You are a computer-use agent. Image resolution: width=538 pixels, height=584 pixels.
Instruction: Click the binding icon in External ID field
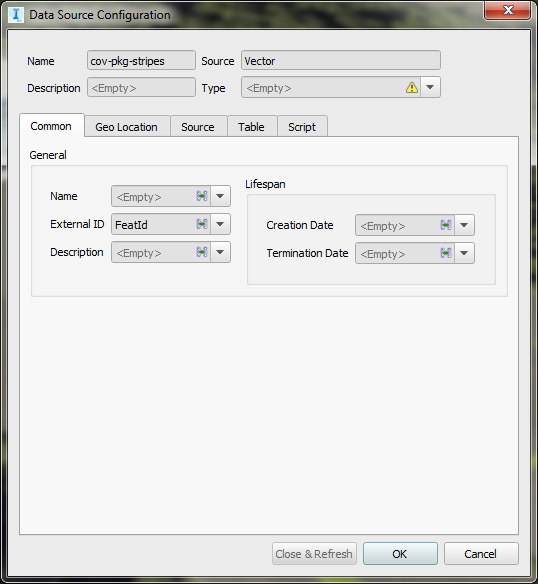click(202, 224)
